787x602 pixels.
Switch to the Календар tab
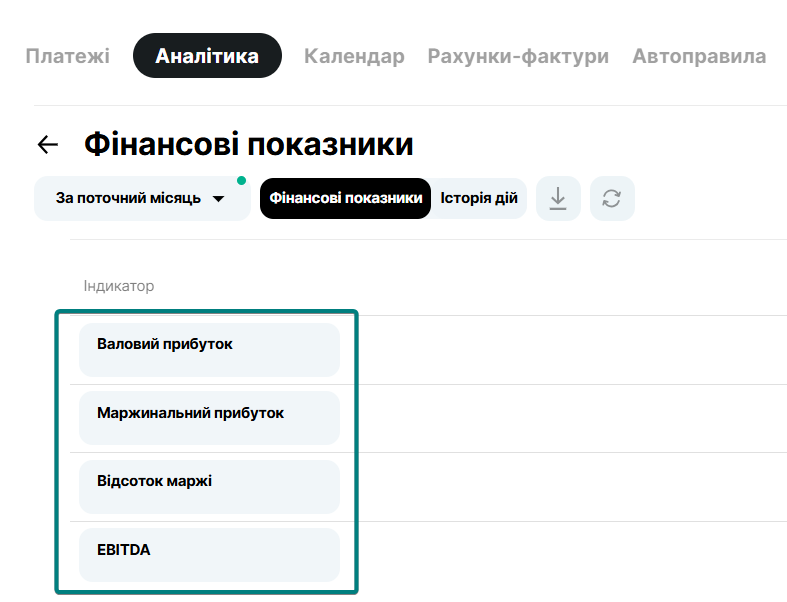pyautogui.click(x=354, y=56)
